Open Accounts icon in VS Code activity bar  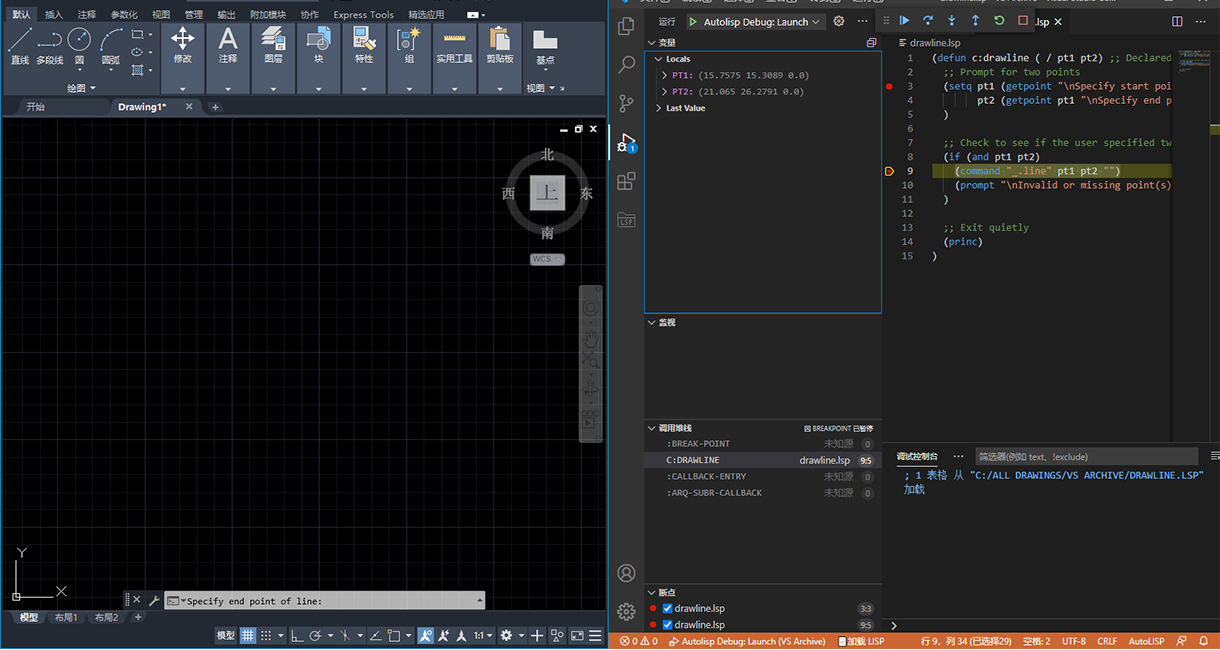pos(626,573)
